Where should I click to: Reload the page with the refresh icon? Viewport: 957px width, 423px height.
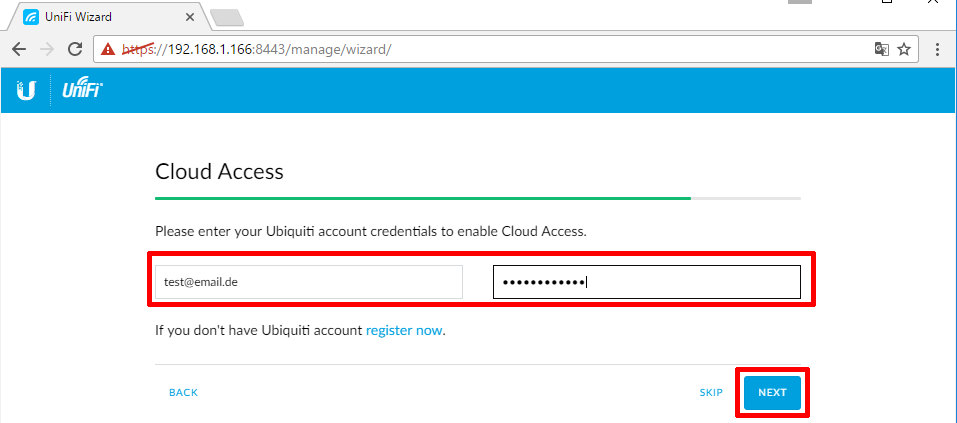click(x=75, y=49)
